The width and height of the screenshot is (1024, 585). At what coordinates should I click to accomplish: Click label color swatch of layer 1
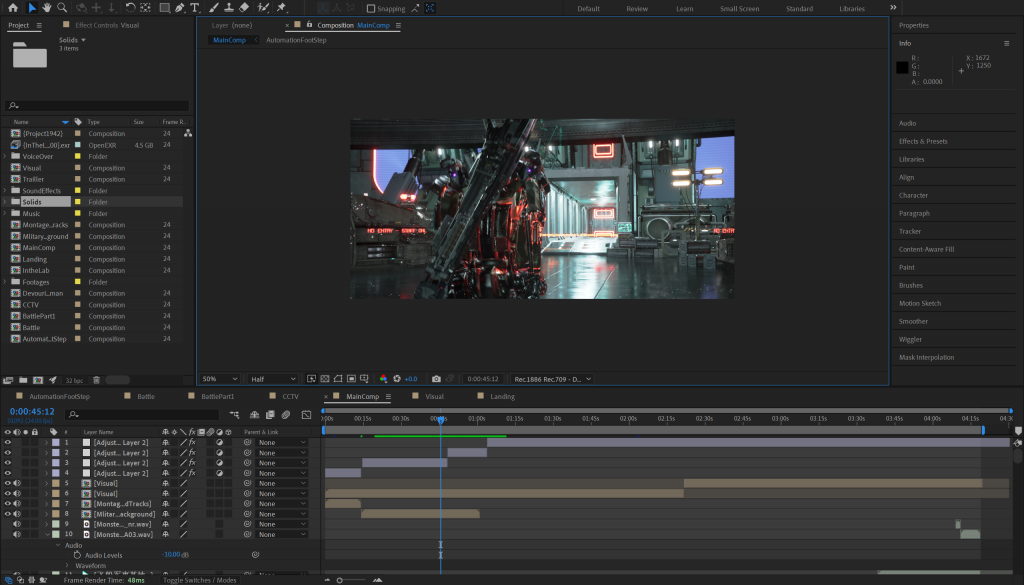(56, 442)
